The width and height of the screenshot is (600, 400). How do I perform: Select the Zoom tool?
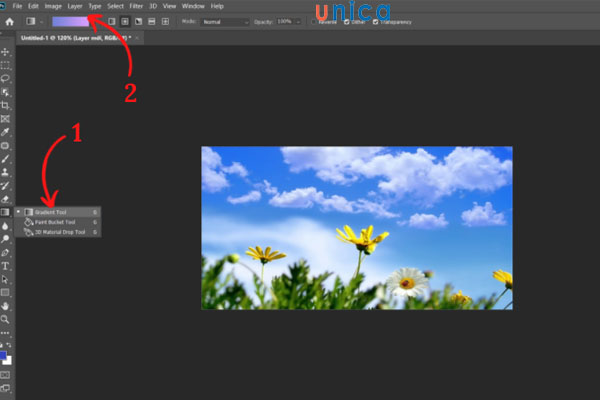(5, 319)
